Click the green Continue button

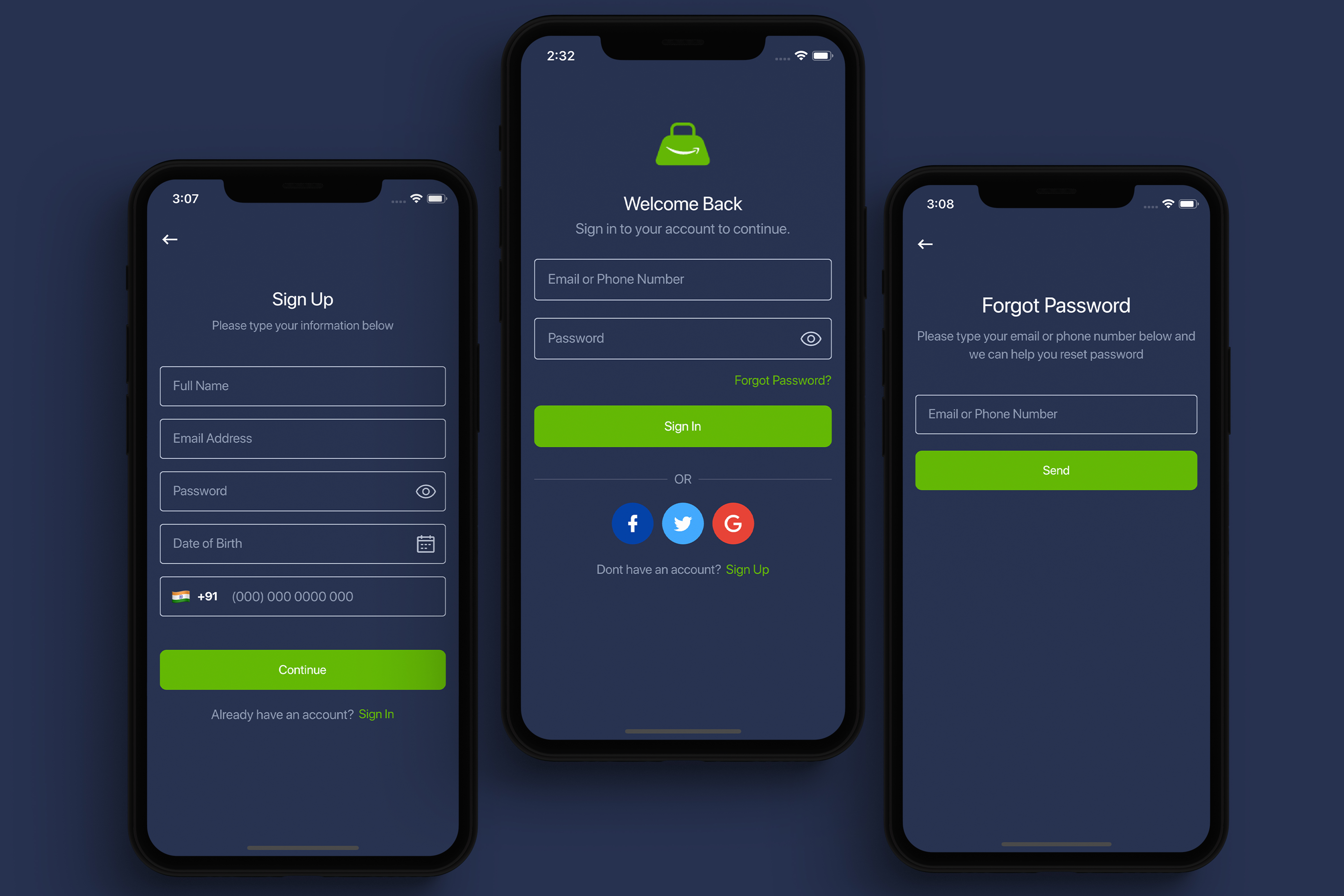coord(303,669)
